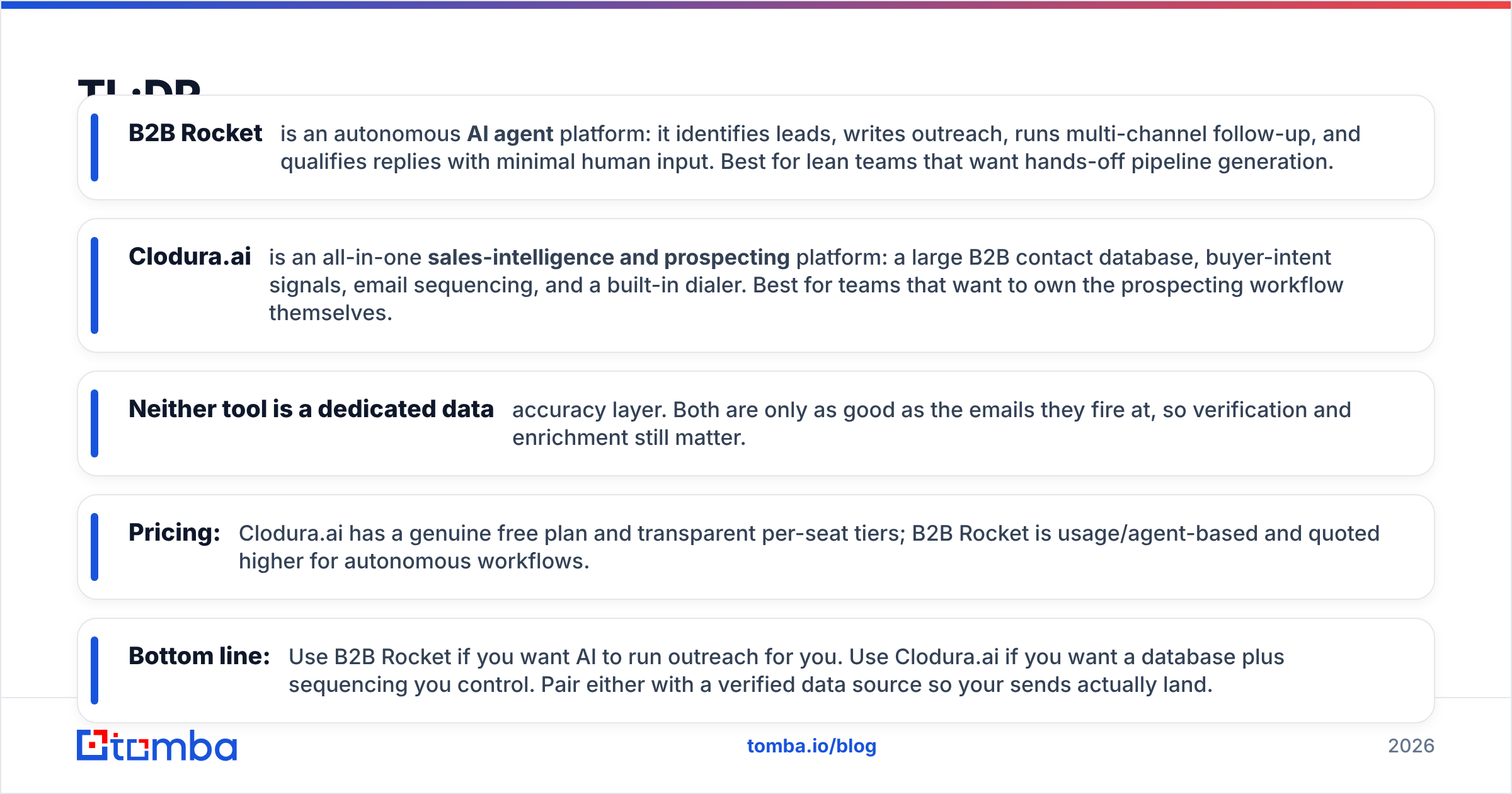This screenshot has height=794, width=1512.
Task: Click the bold 'AI agent' text
Action: click(x=510, y=134)
